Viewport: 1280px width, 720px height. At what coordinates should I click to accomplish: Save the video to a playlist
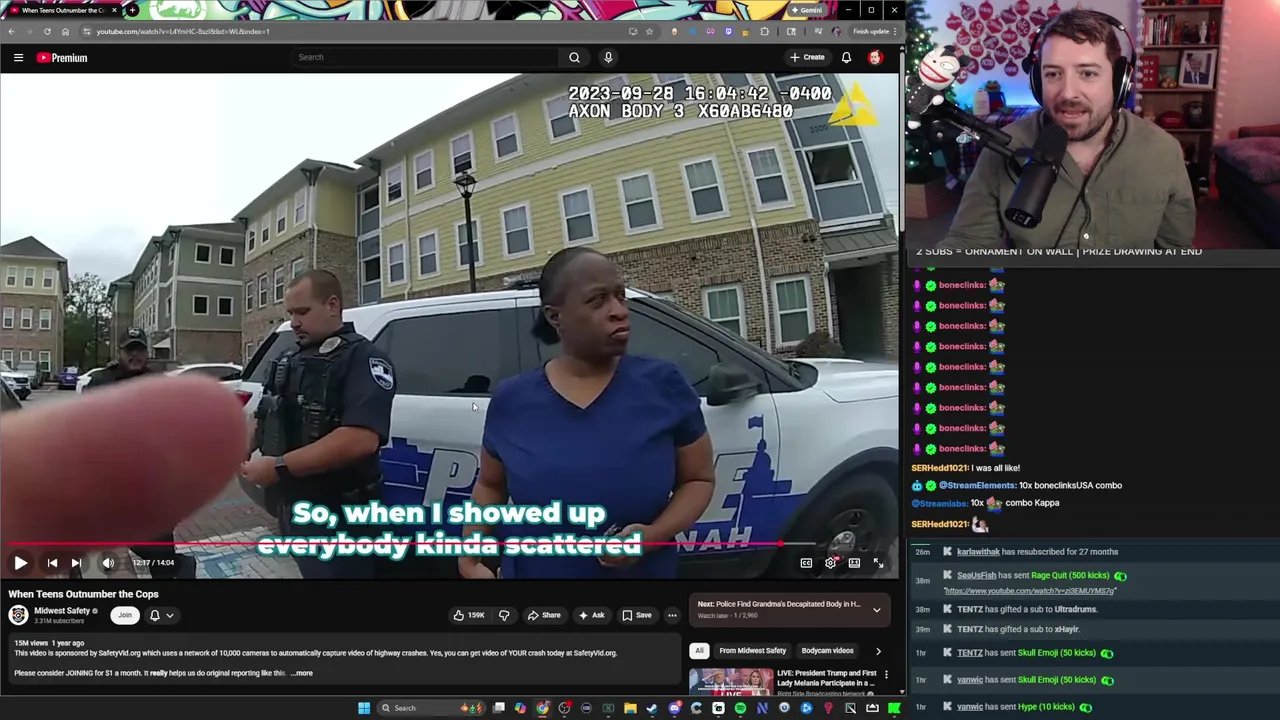[637, 615]
